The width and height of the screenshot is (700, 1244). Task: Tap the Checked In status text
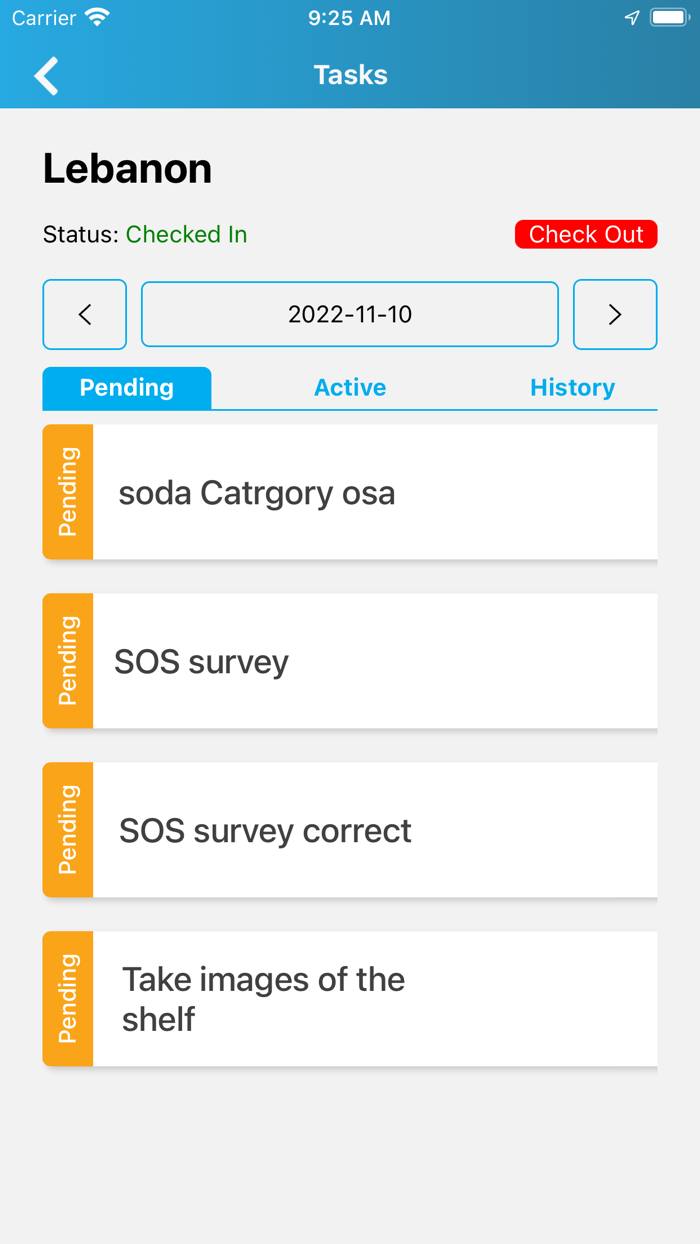pos(187,234)
